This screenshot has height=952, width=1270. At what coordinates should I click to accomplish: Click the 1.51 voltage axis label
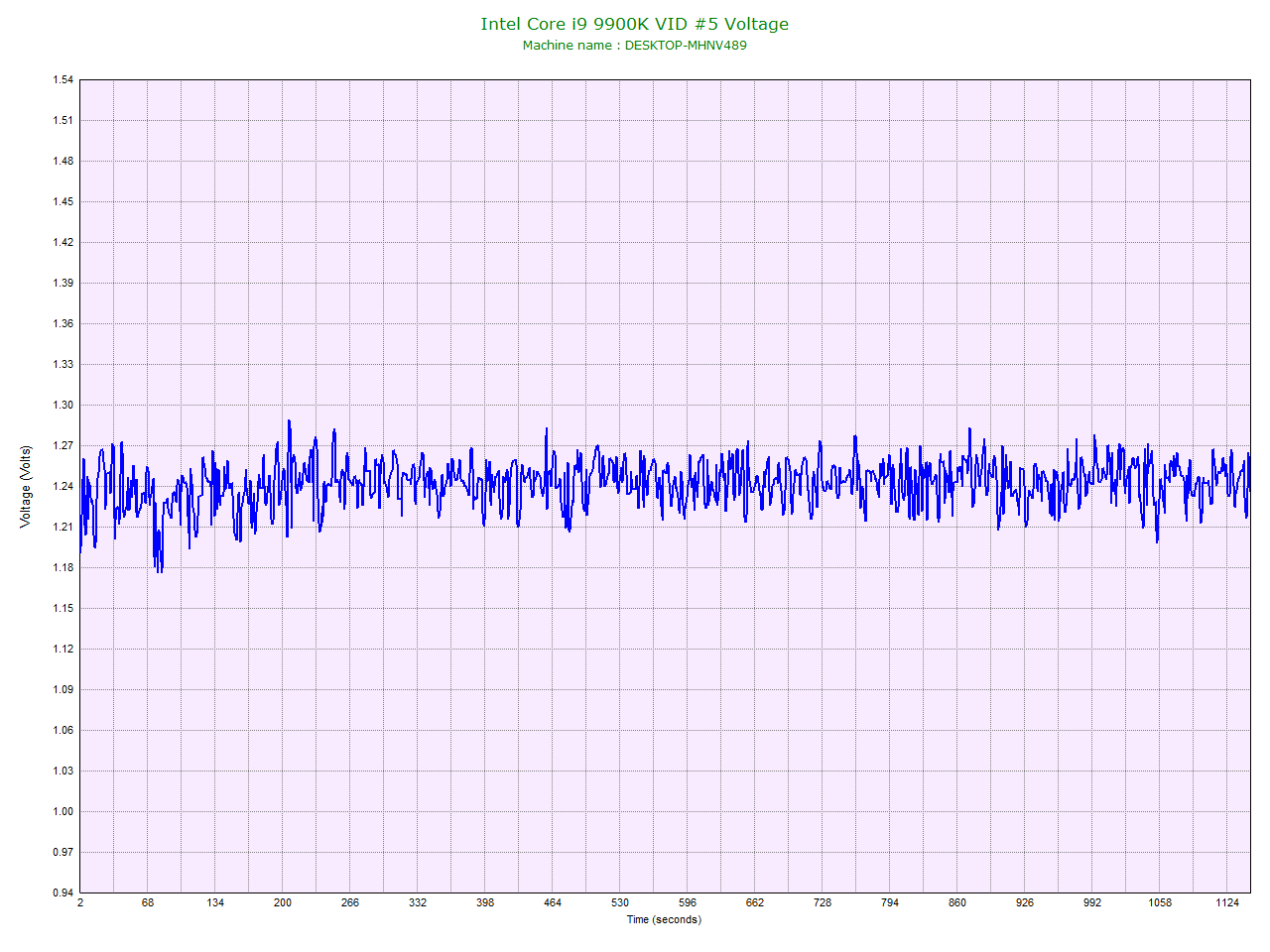tap(63, 121)
